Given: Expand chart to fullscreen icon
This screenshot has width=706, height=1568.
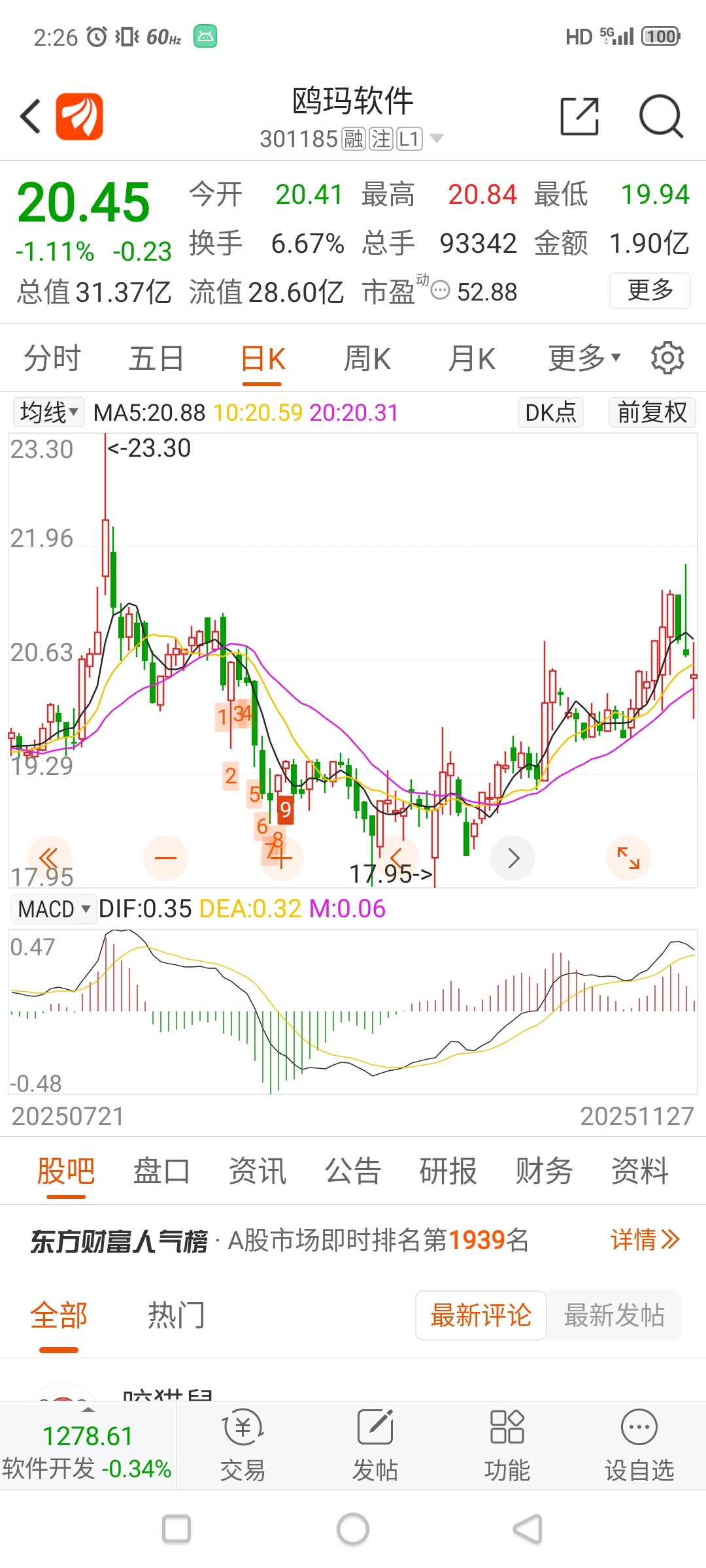Looking at the screenshot, I should click(x=629, y=858).
